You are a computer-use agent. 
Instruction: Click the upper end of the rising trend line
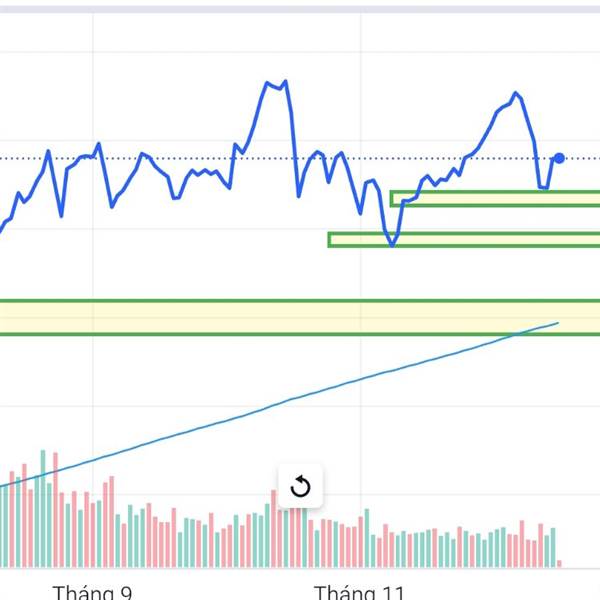(x=557, y=323)
